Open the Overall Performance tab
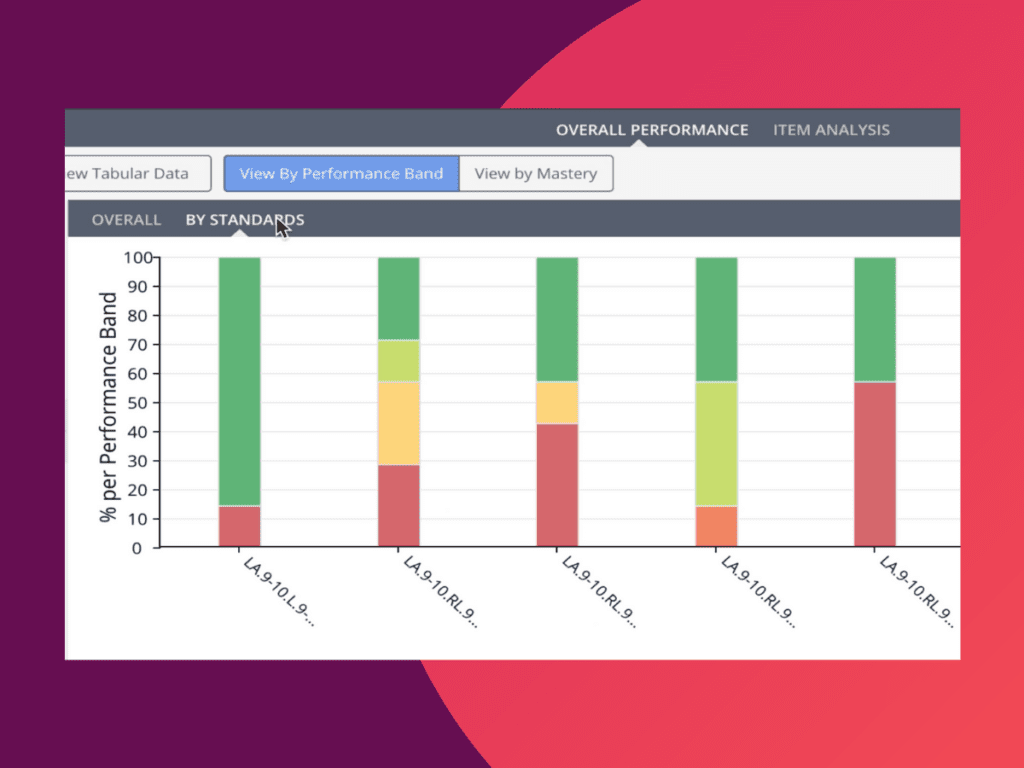Image resolution: width=1024 pixels, height=768 pixels. coord(651,130)
